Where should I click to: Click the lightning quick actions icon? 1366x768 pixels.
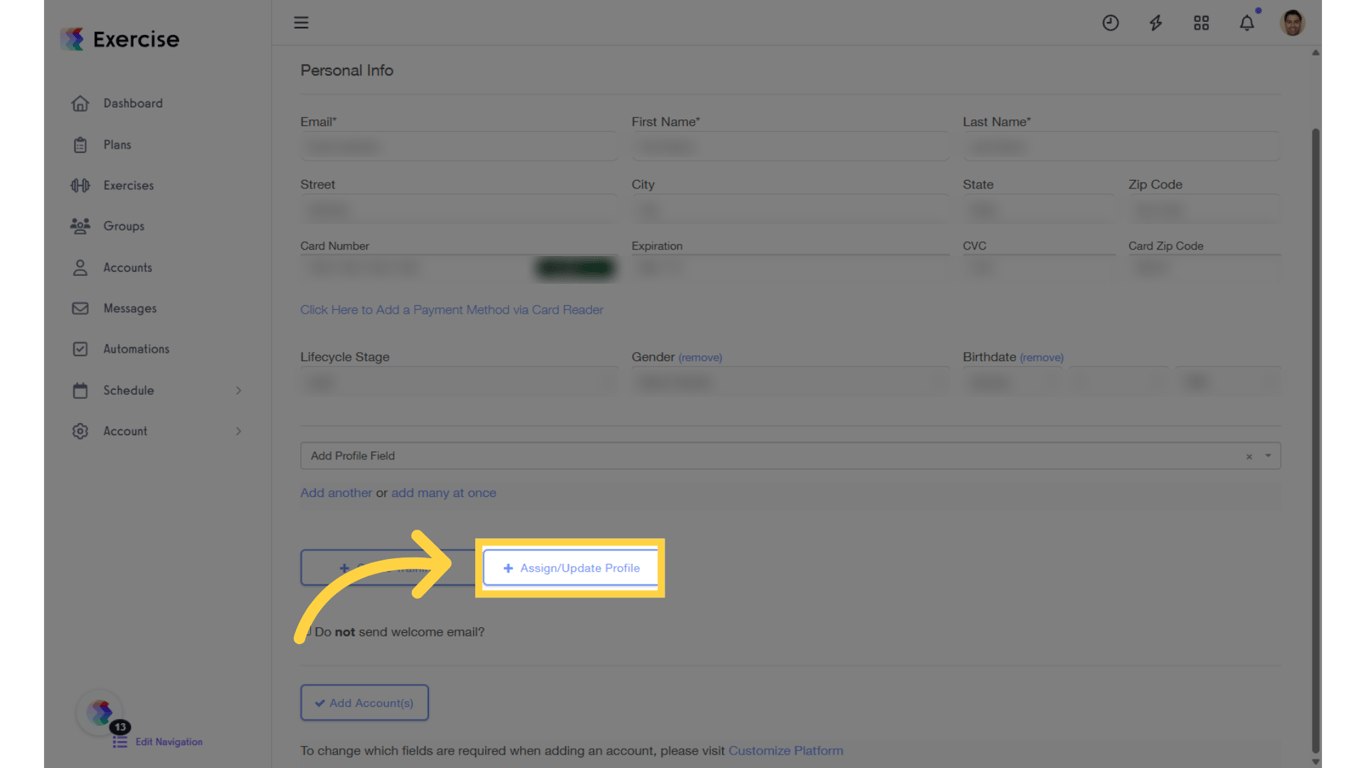pos(1155,22)
